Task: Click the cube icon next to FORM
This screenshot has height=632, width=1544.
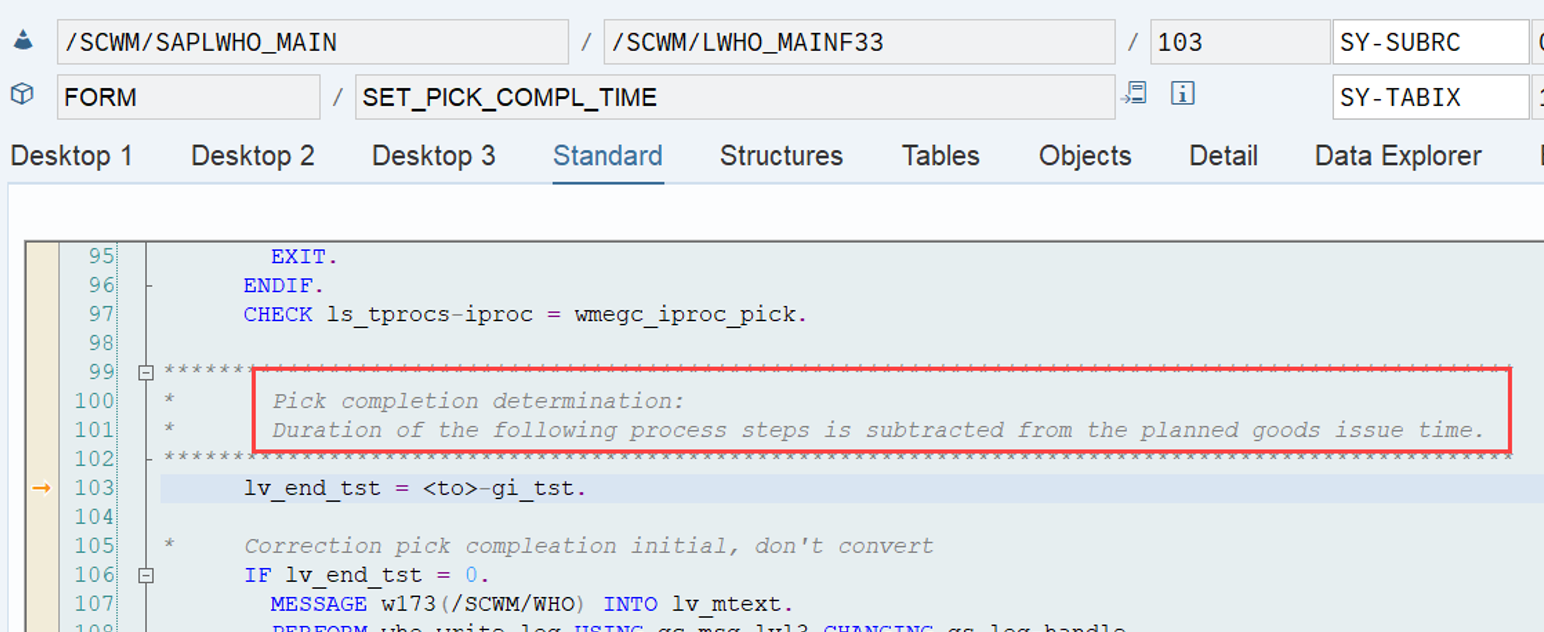Action: pyautogui.click(x=22, y=95)
